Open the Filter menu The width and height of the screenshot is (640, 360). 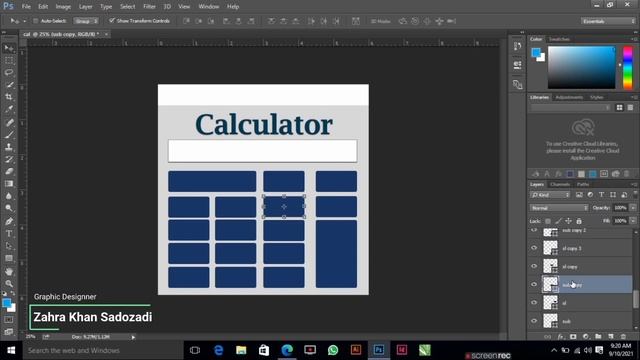149,7
